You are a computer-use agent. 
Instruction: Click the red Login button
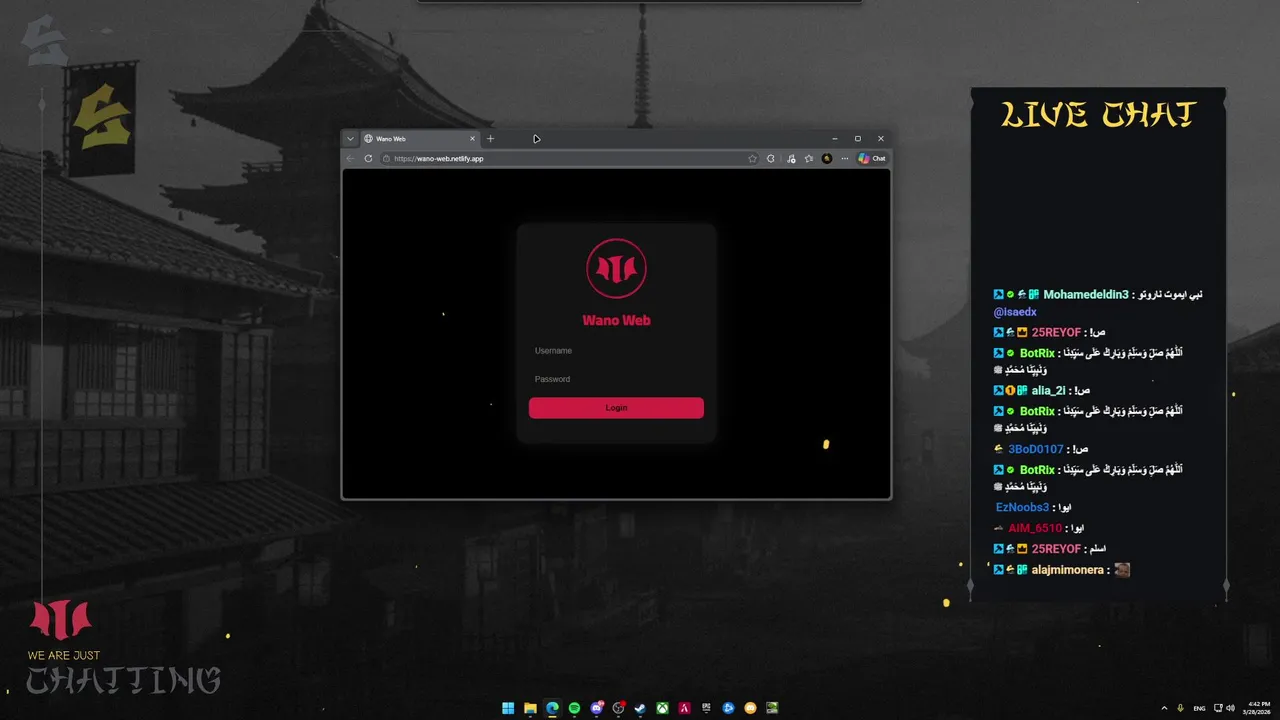616,408
